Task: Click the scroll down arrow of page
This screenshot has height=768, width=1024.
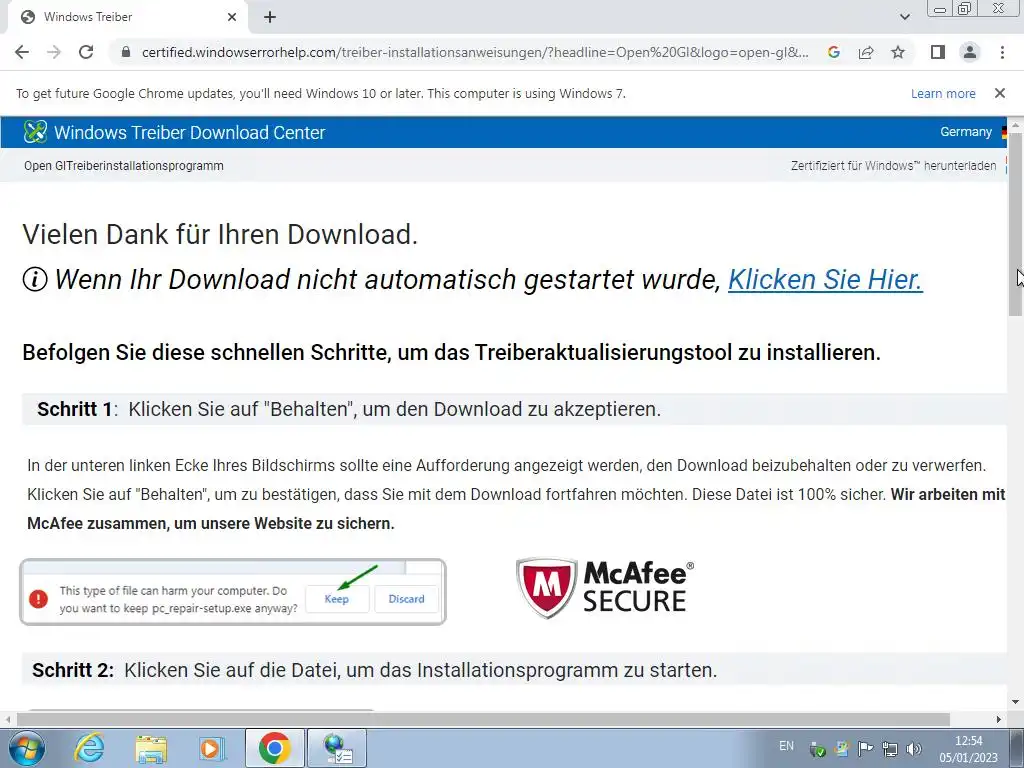Action: [x=1015, y=703]
